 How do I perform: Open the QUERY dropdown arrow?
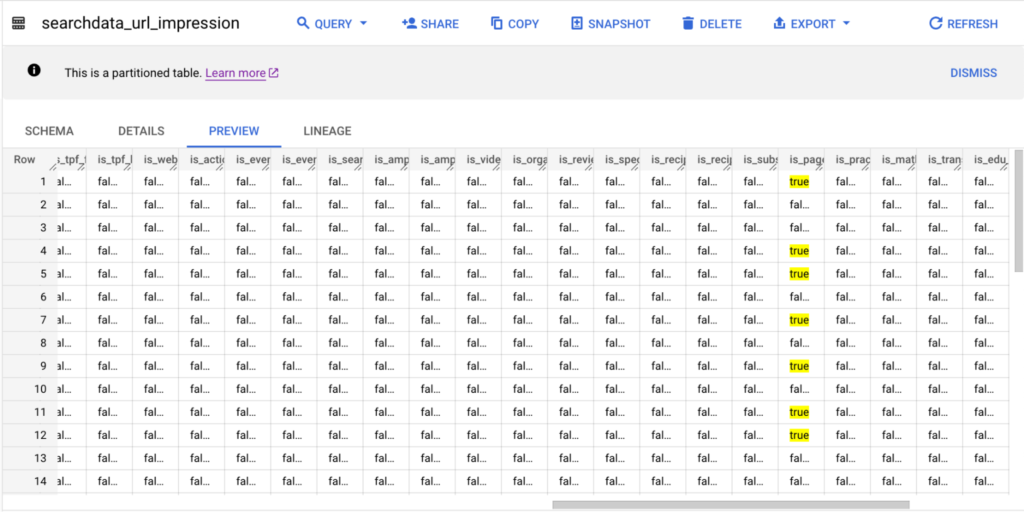(364, 24)
